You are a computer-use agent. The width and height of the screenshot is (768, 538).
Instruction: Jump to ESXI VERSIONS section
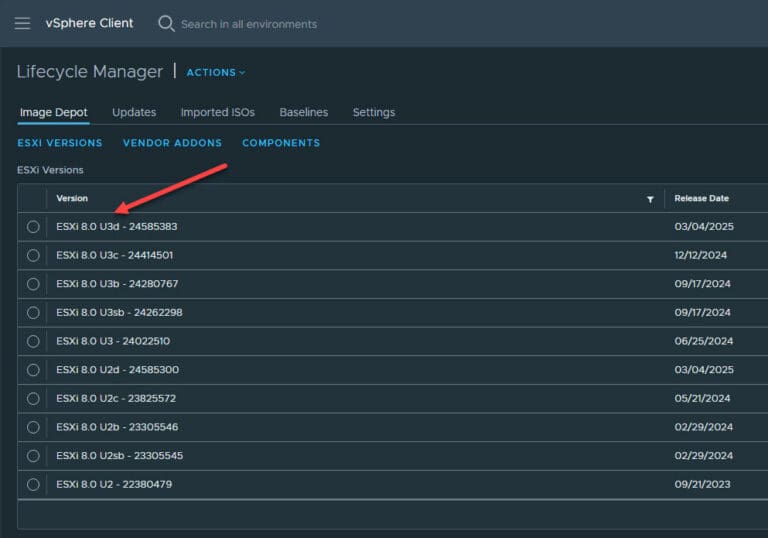coord(60,143)
